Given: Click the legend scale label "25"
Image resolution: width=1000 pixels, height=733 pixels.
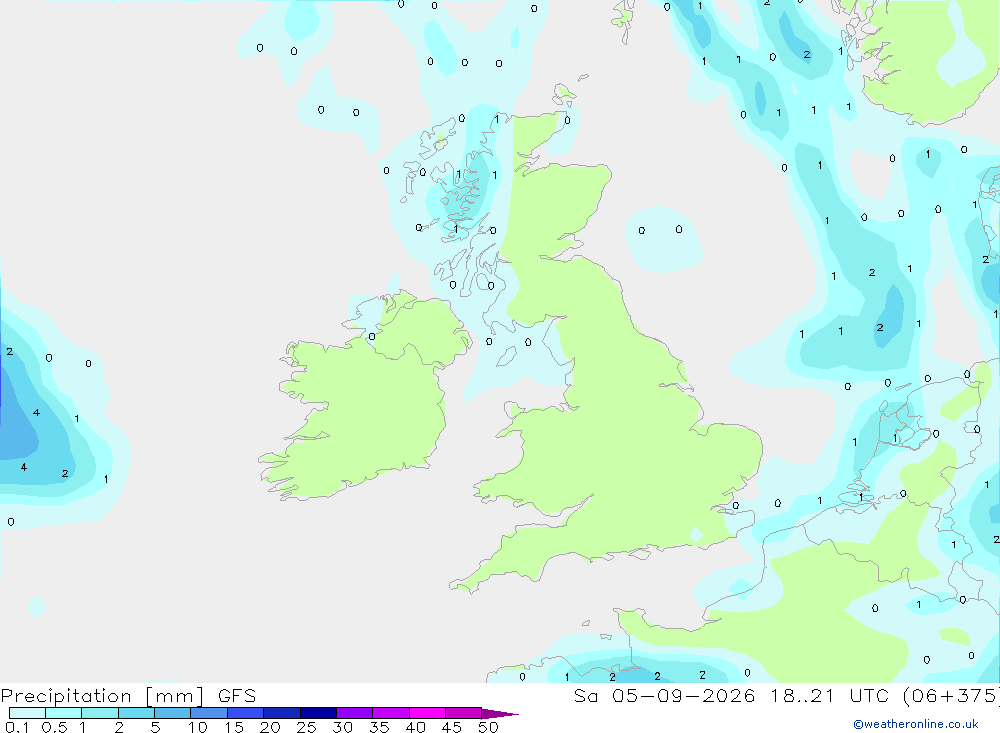Looking at the screenshot, I should [x=306, y=727].
